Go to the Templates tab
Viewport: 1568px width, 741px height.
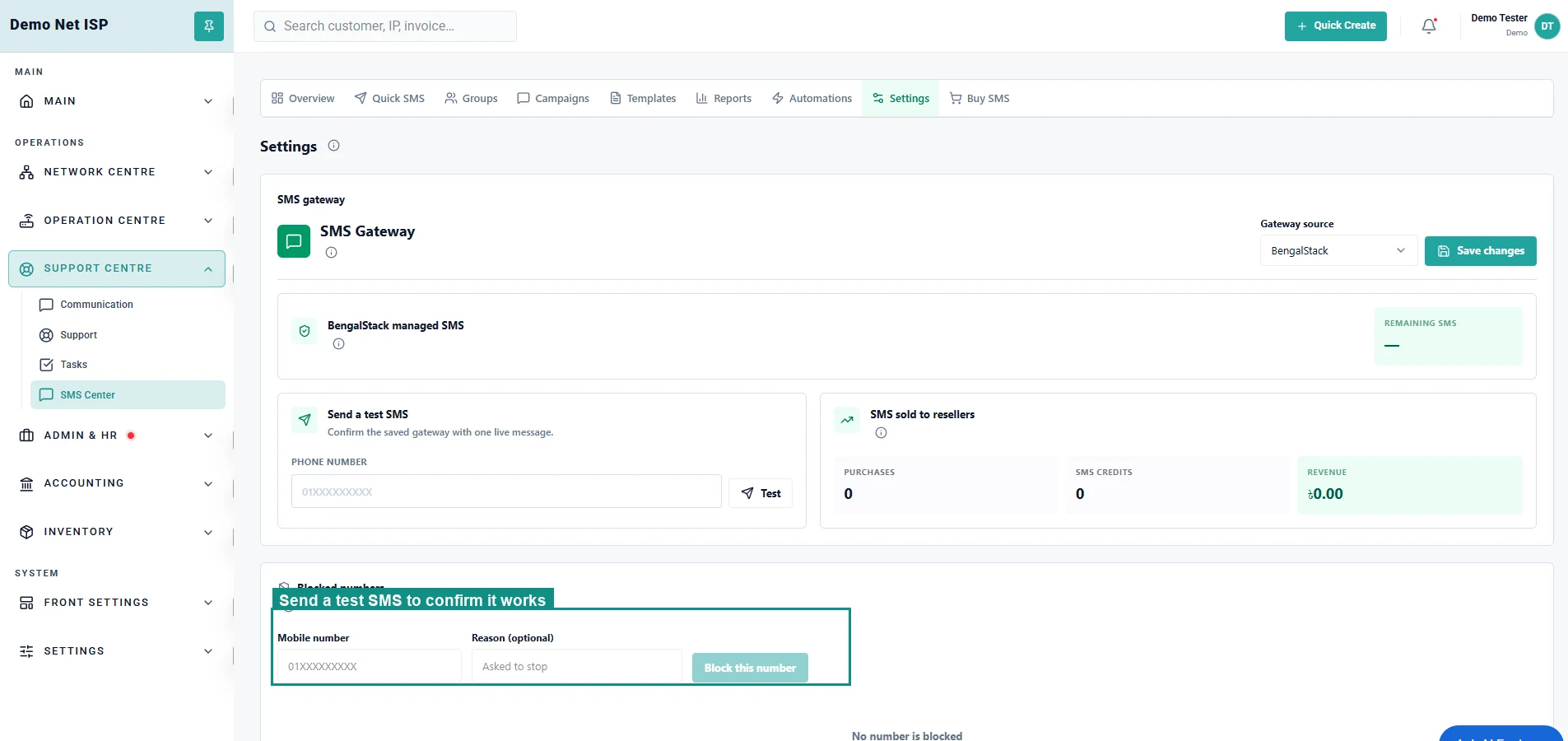[x=643, y=99]
